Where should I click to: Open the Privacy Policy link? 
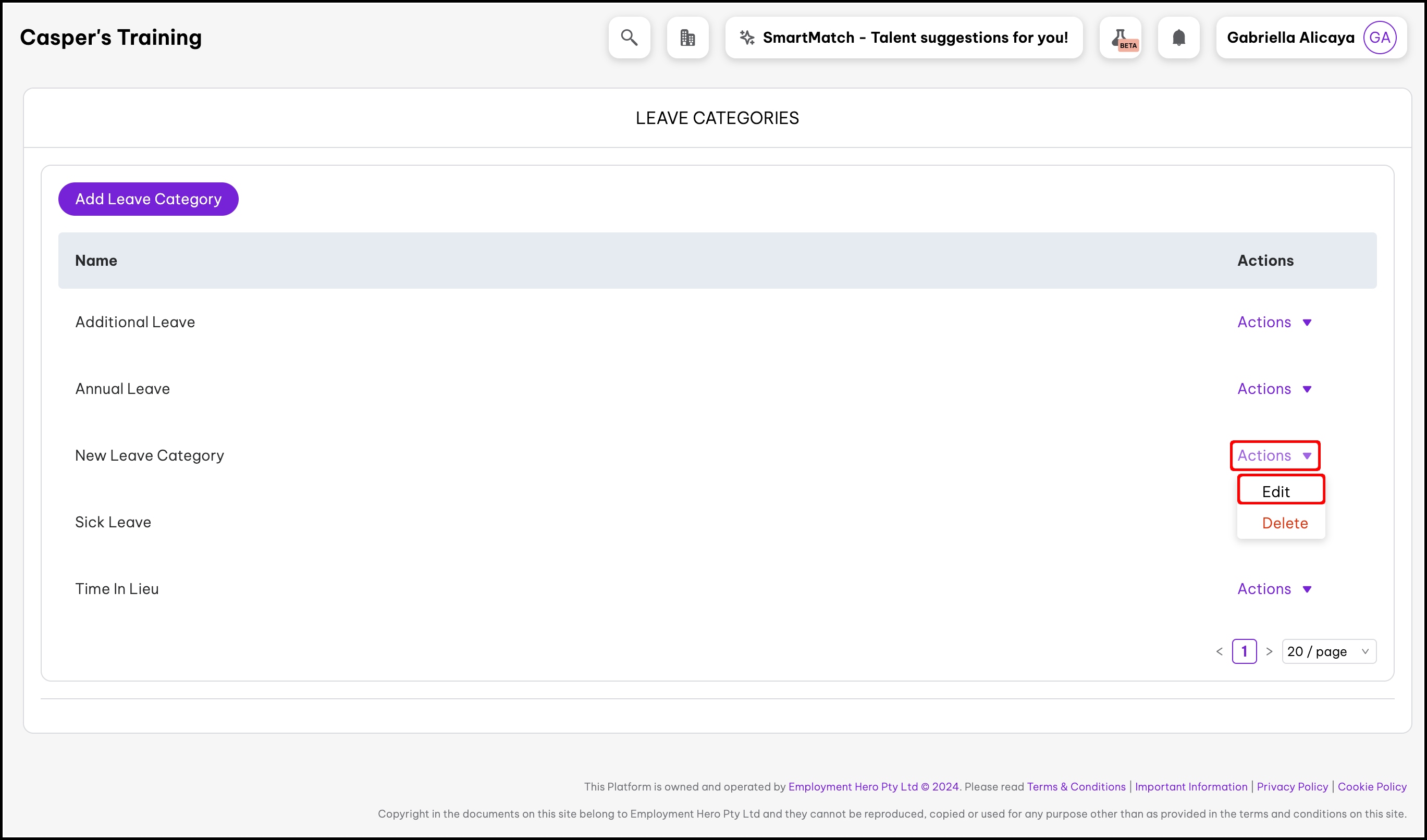1291,787
